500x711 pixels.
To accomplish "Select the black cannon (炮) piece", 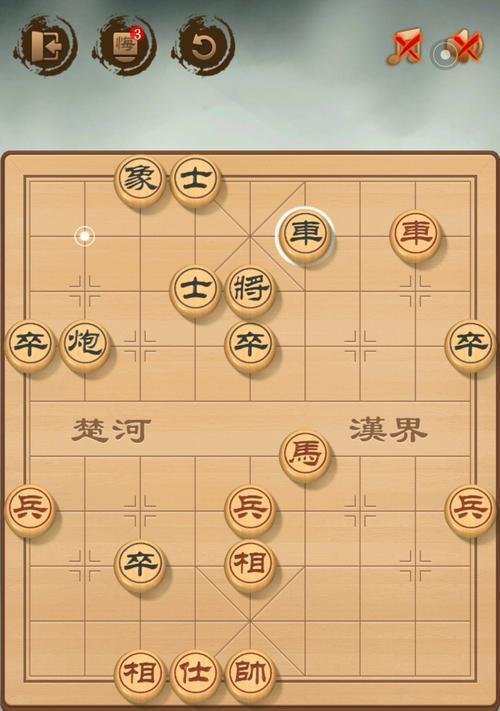I will [85, 346].
